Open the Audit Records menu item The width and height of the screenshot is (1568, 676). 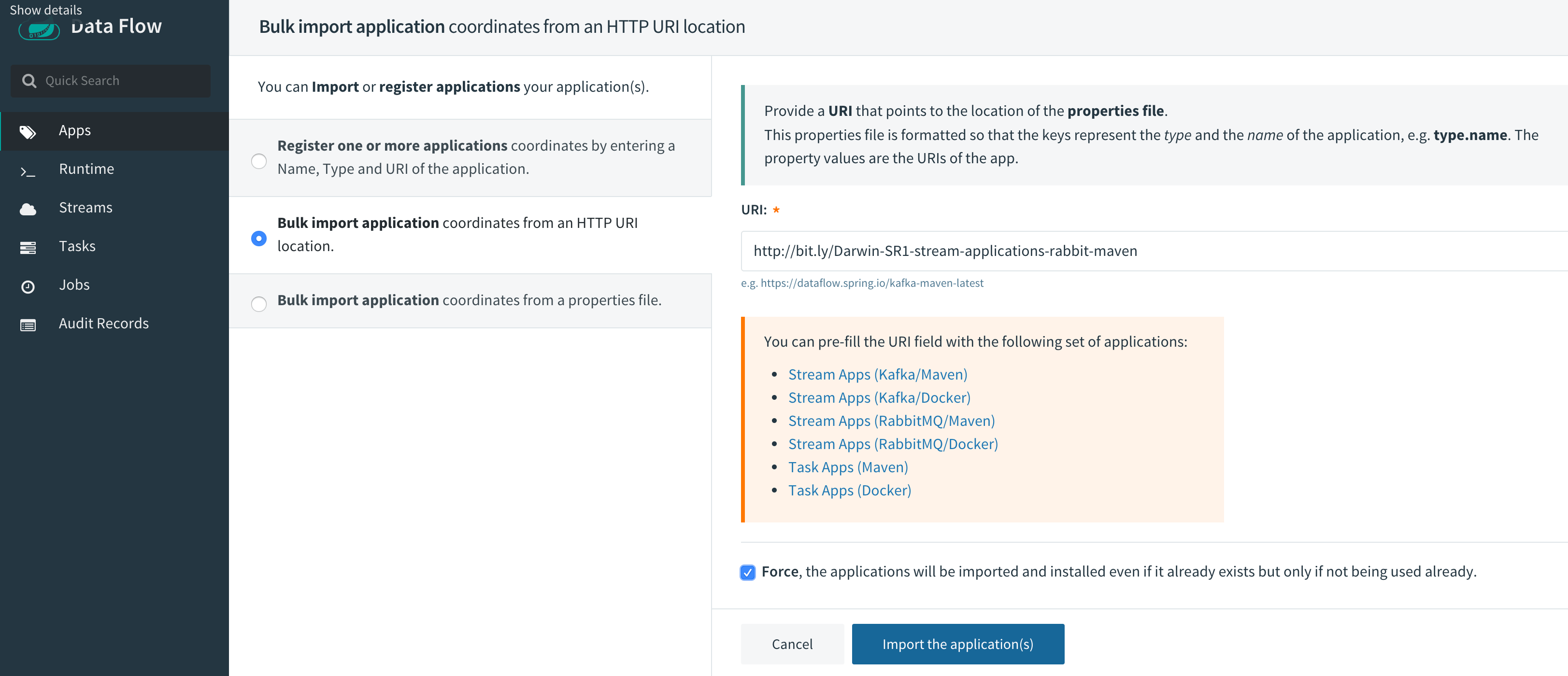pyautogui.click(x=103, y=323)
